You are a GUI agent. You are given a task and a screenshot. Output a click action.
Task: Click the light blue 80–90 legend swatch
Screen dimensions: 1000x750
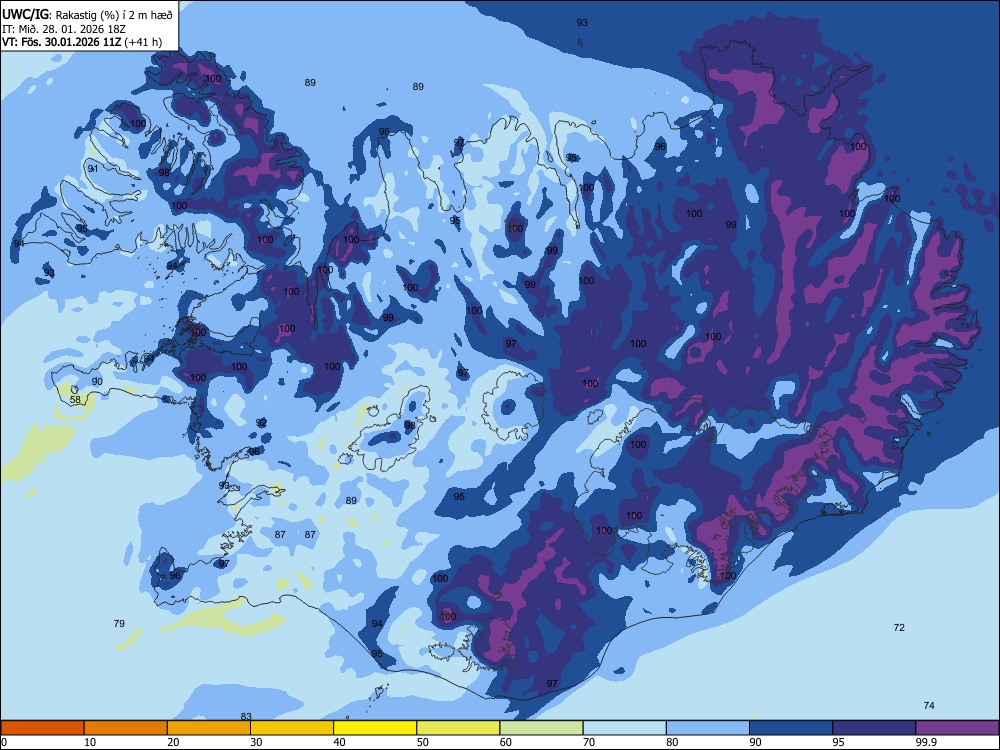tap(707, 728)
